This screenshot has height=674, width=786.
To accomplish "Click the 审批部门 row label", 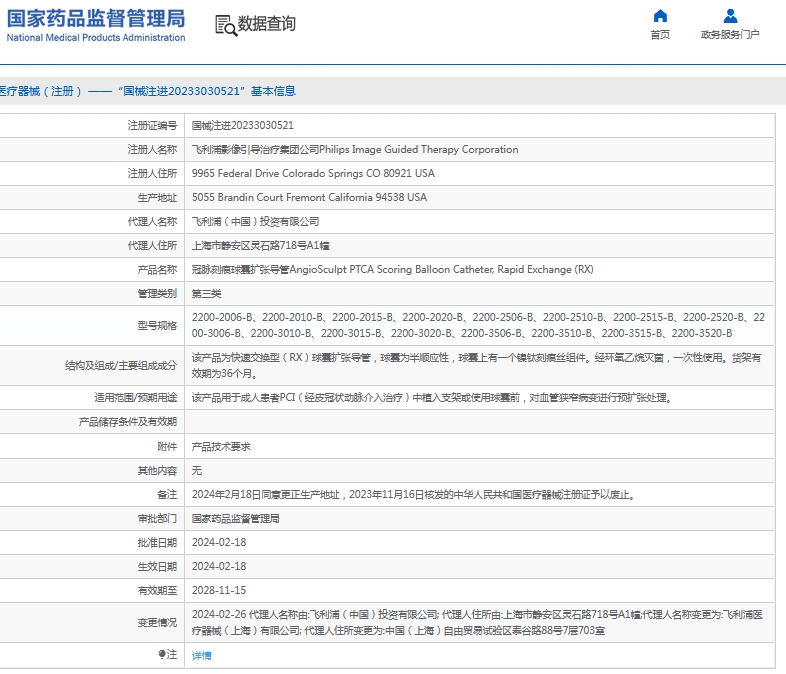I will coord(157,519).
